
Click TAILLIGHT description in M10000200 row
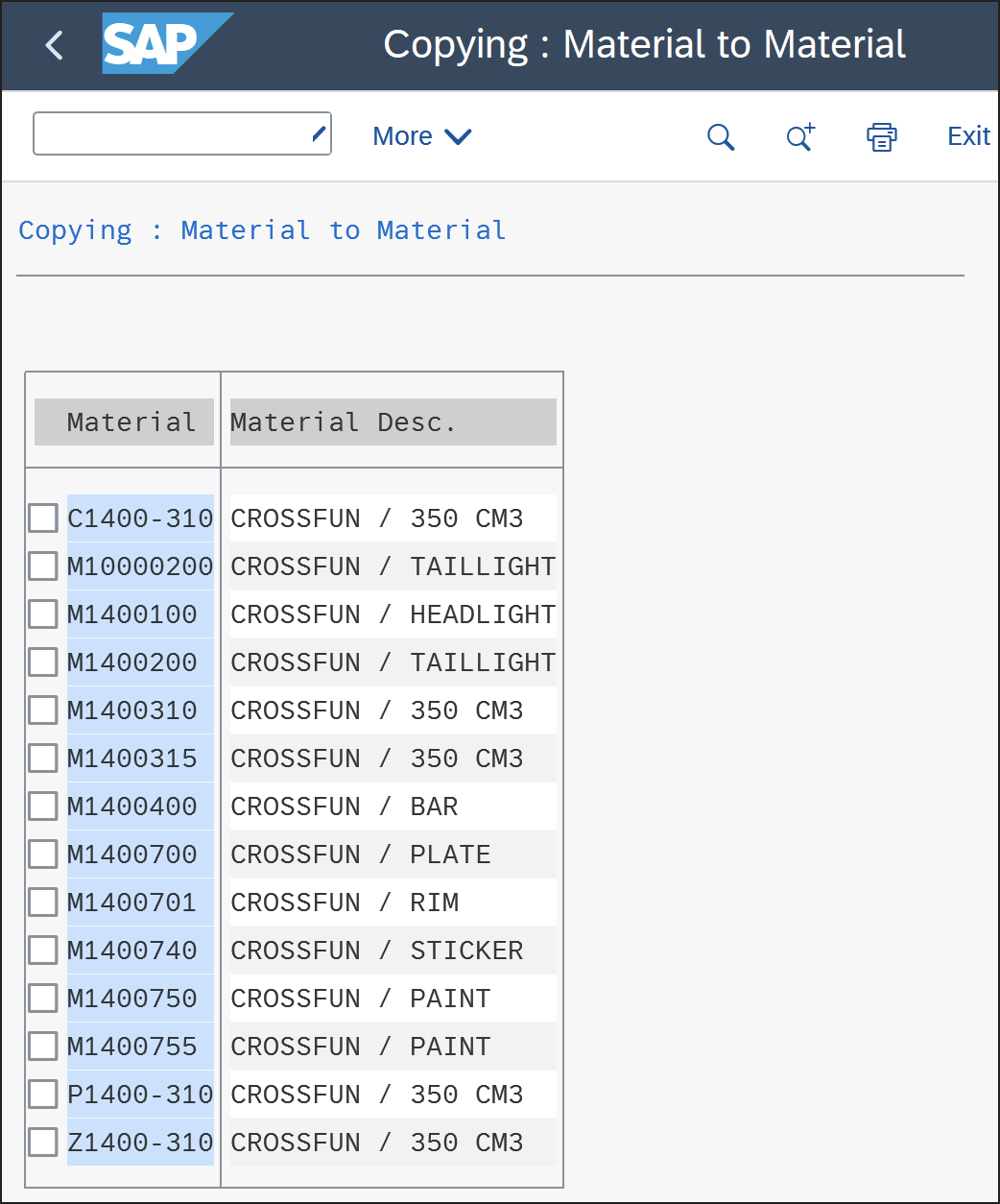pos(393,566)
